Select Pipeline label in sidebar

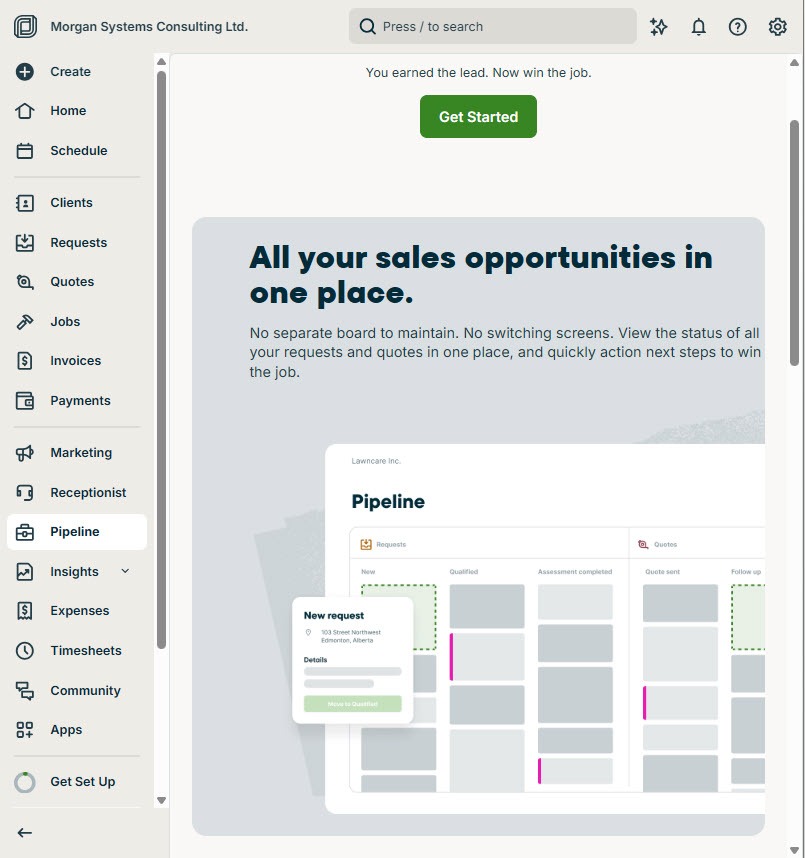tap(75, 532)
